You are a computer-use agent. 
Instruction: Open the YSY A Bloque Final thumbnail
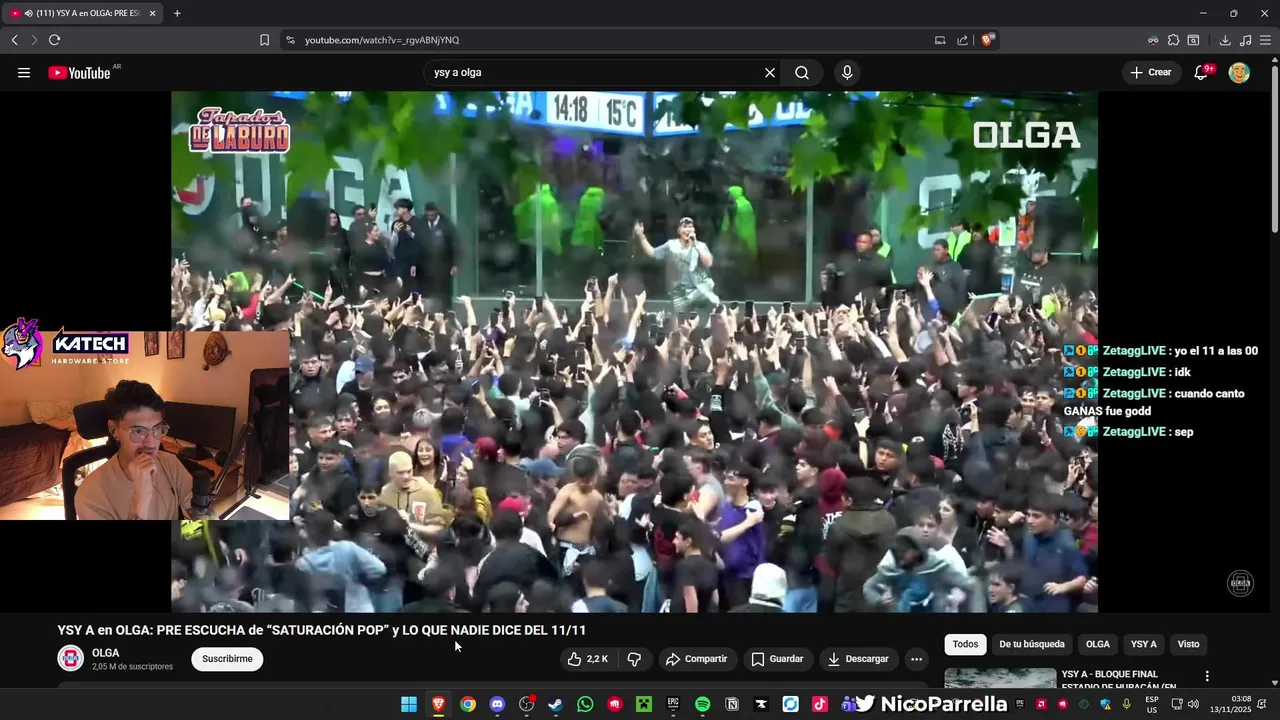pos(1000,678)
